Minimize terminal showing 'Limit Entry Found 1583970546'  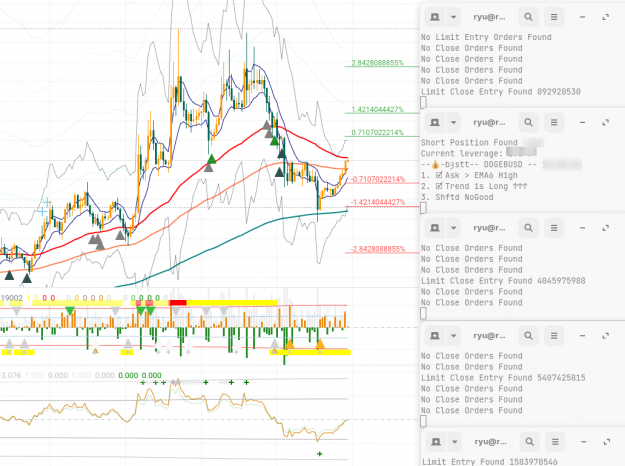pos(584,442)
